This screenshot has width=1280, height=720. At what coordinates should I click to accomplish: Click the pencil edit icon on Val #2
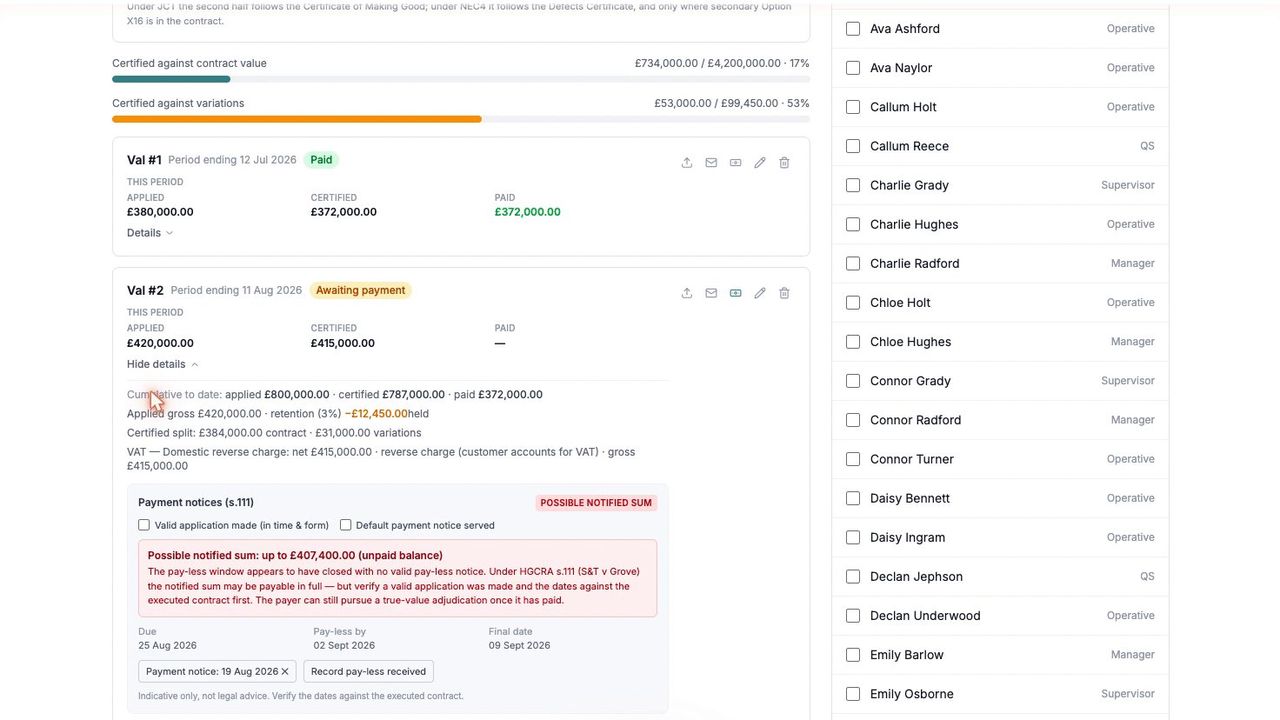pos(760,293)
